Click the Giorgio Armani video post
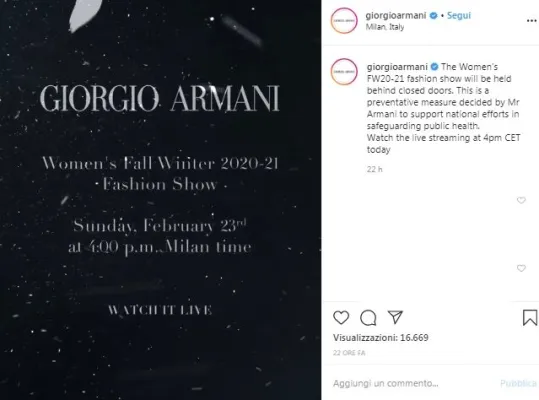This screenshot has width=539, height=400. pos(161,200)
